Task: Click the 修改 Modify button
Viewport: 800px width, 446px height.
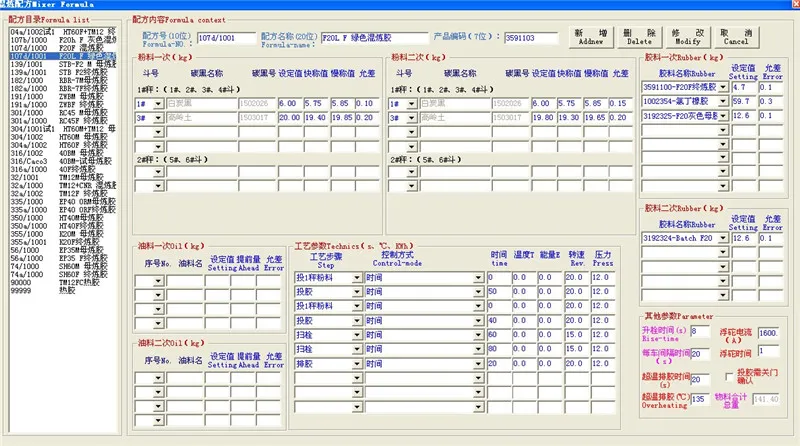Action: (687, 37)
